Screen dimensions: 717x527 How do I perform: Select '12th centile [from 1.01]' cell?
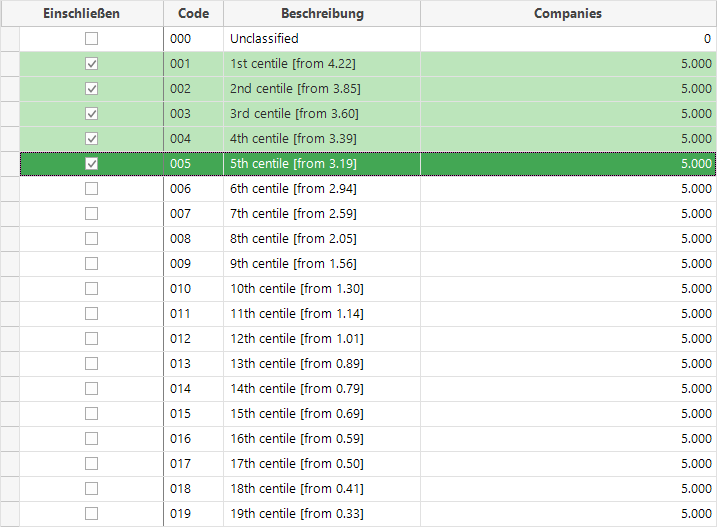point(322,339)
